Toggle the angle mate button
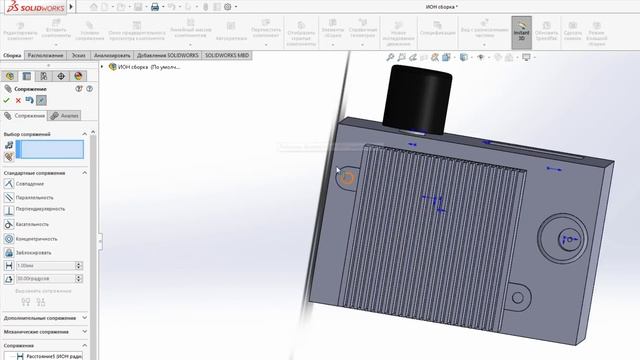This screenshot has height=360, width=640. [x=9, y=279]
